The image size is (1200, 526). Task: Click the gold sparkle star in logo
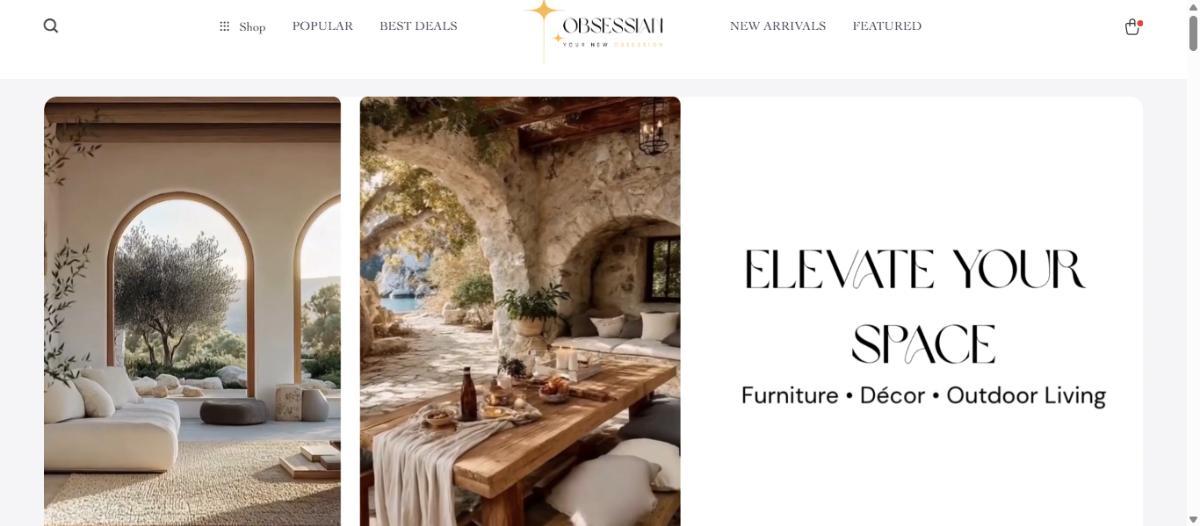(x=544, y=12)
